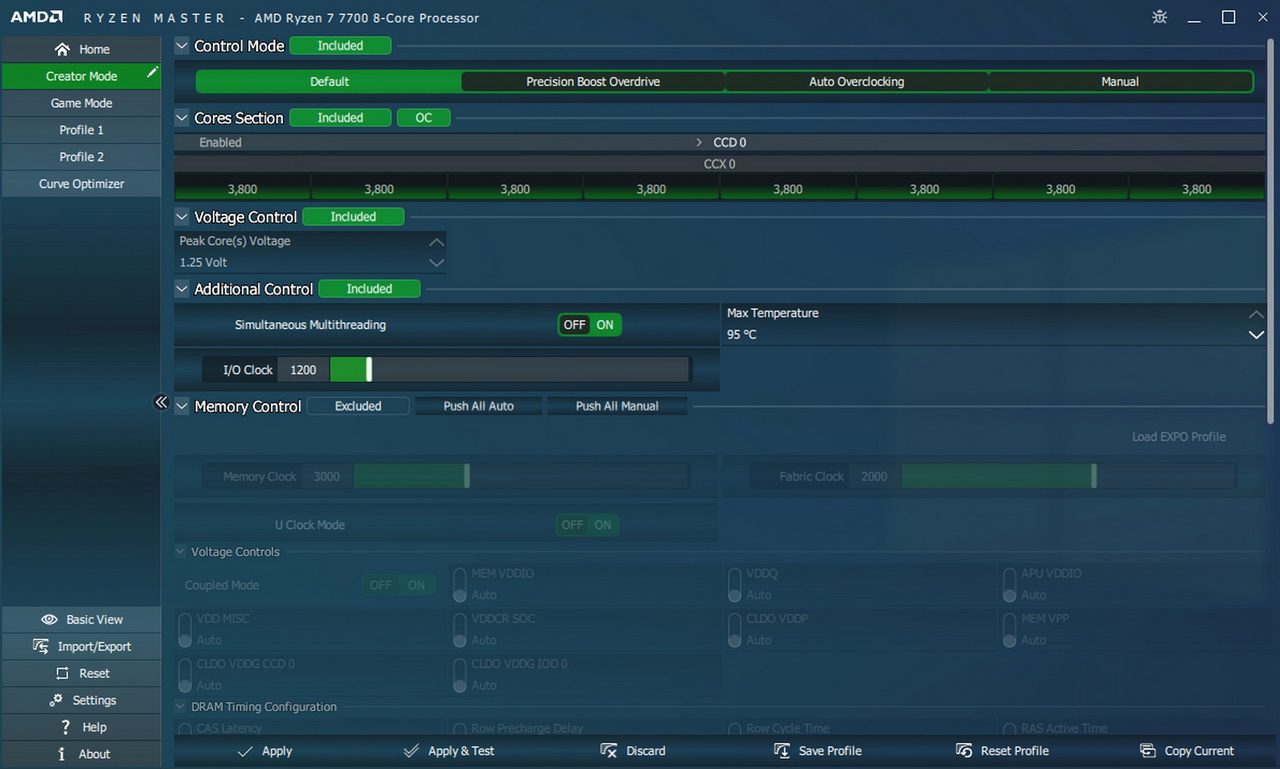Increase Peak Core(s) Voltage with up arrow
Viewport: 1280px width, 769px height.
click(436, 242)
